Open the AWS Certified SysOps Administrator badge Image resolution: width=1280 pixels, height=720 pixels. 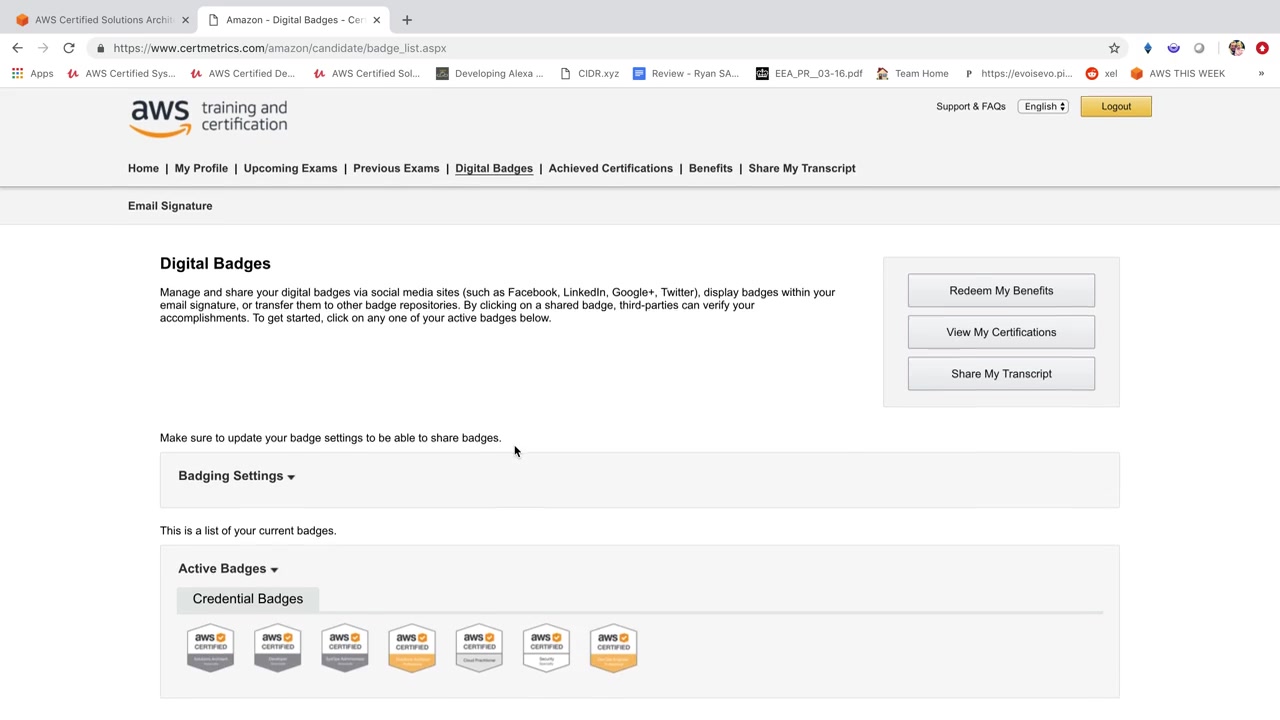345,648
